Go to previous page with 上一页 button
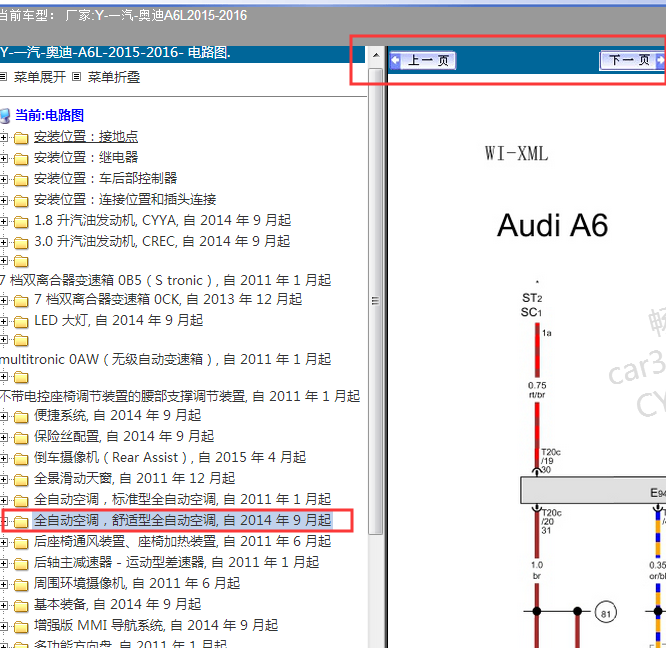This screenshot has width=666, height=648. click(423, 60)
